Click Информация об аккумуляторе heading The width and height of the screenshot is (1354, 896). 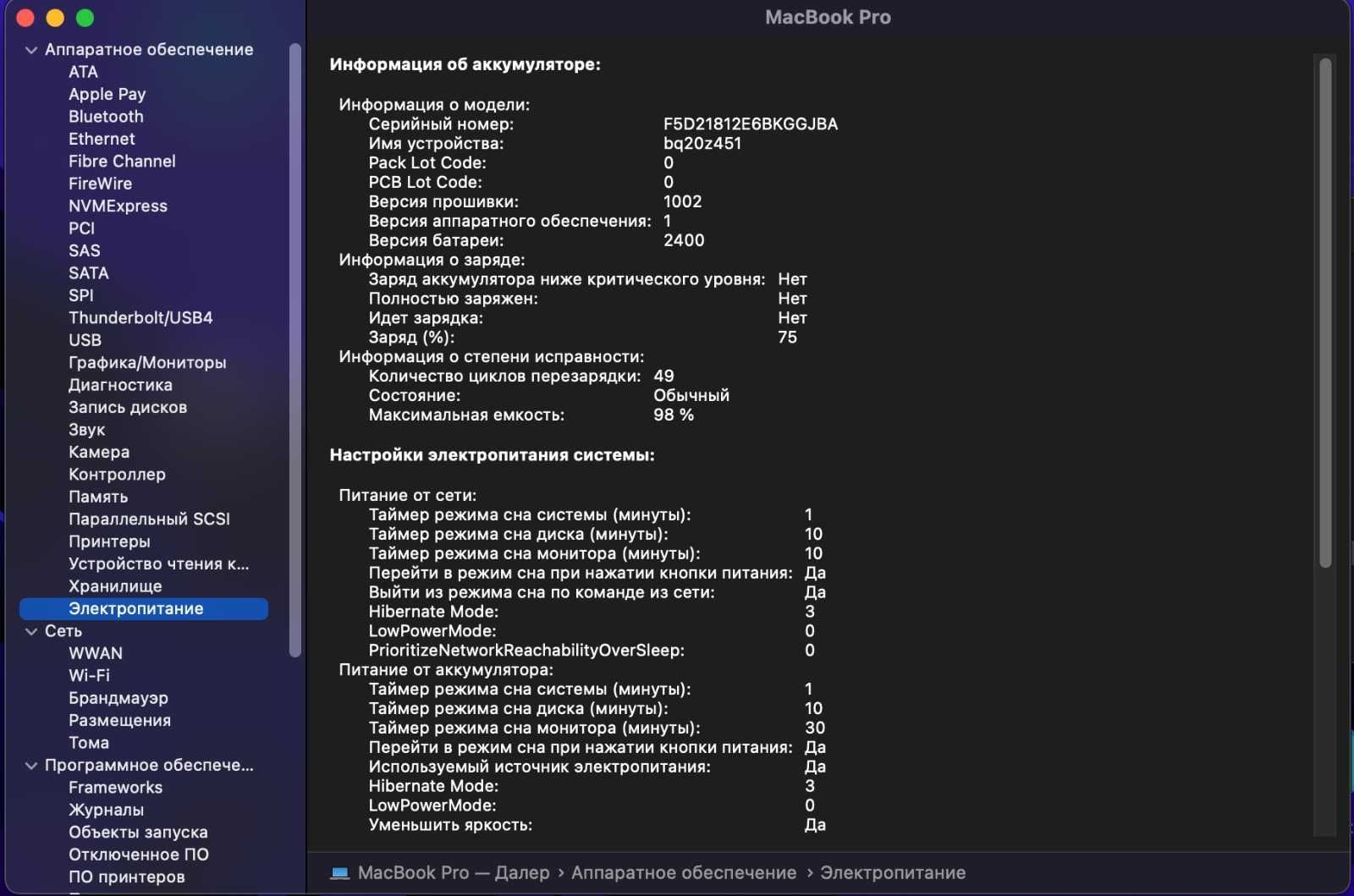click(x=465, y=65)
